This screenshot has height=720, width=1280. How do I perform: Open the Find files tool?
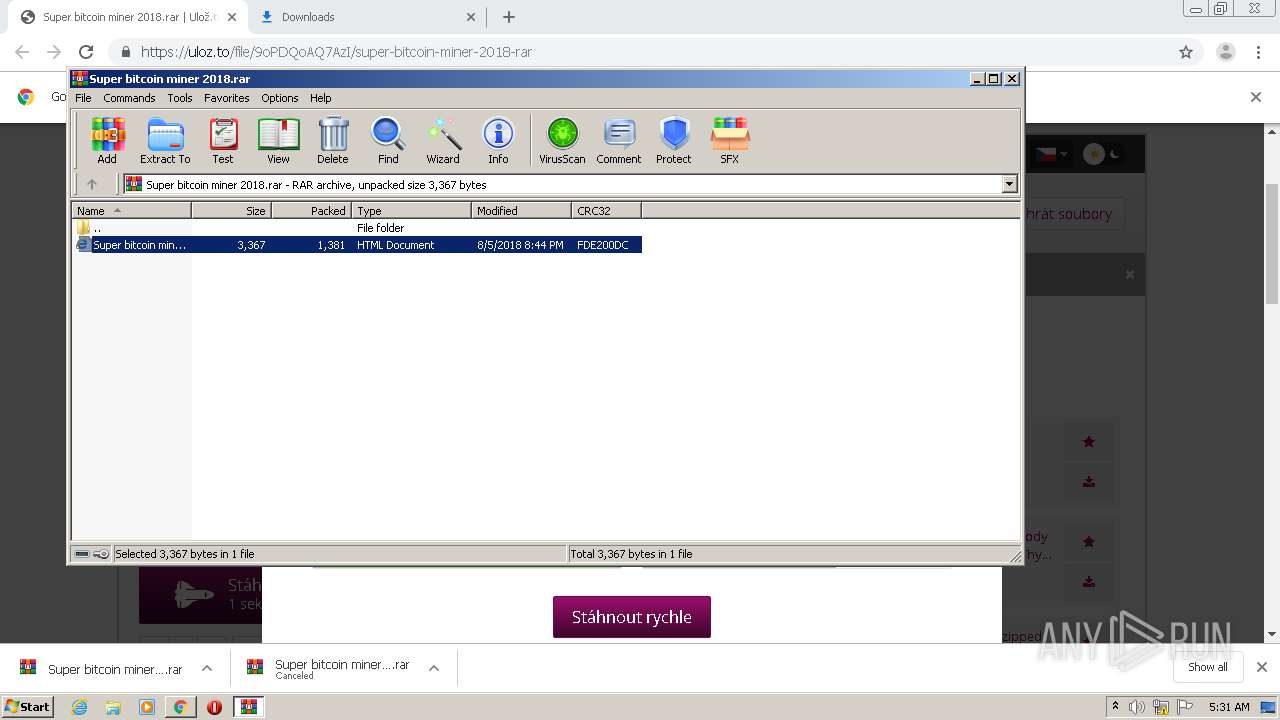388,140
